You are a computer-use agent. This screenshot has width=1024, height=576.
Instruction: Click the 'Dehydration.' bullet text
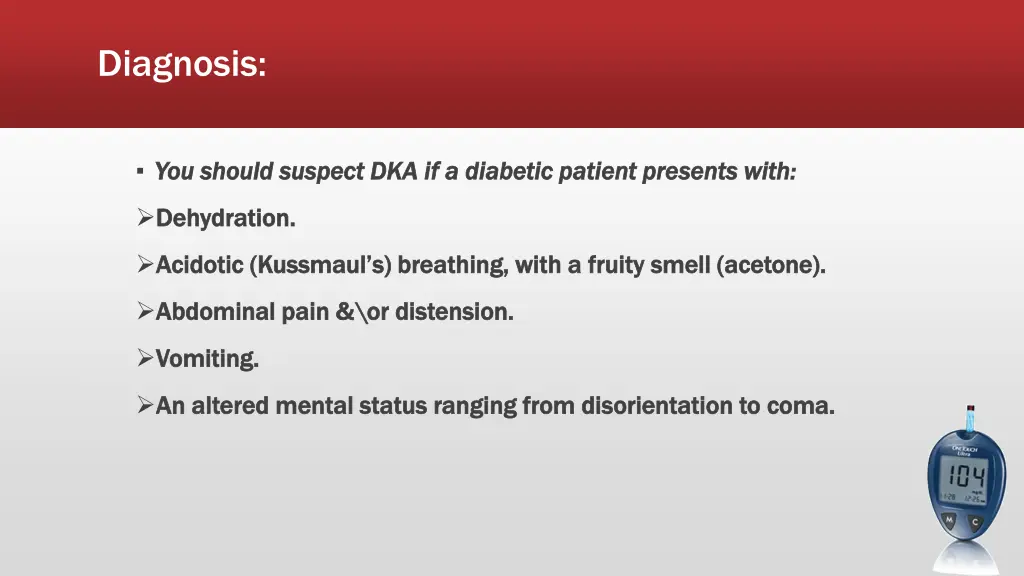[225, 218]
